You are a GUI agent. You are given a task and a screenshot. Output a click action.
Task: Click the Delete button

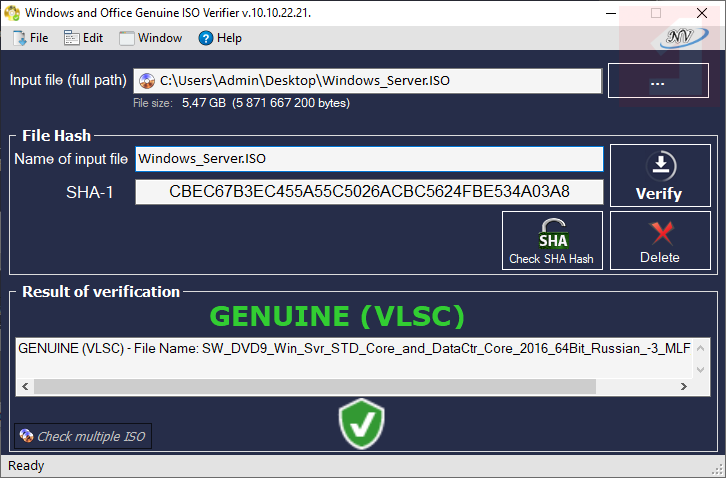660,240
